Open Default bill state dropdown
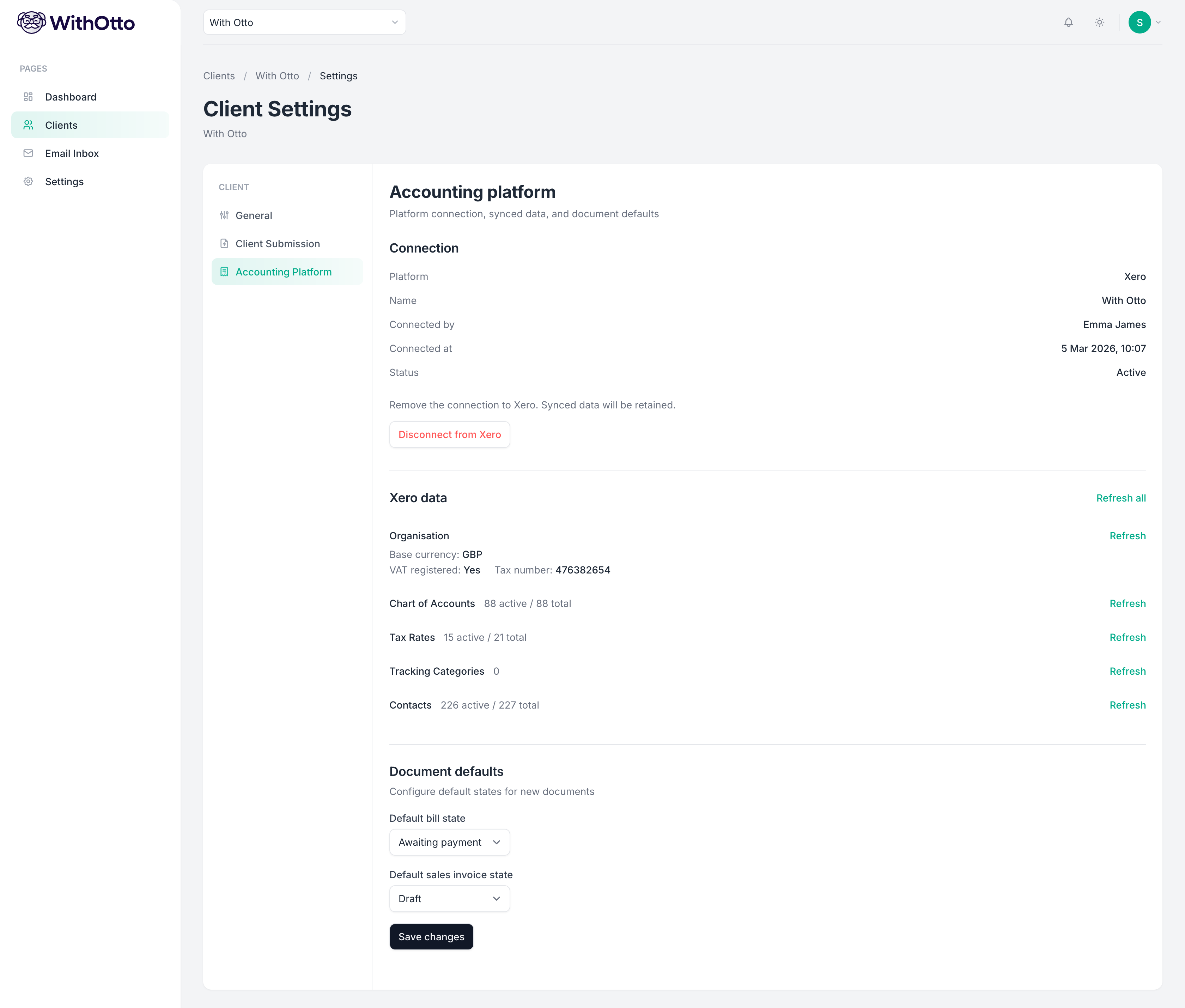The width and height of the screenshot is (1185, 1008). coord(449,842)
